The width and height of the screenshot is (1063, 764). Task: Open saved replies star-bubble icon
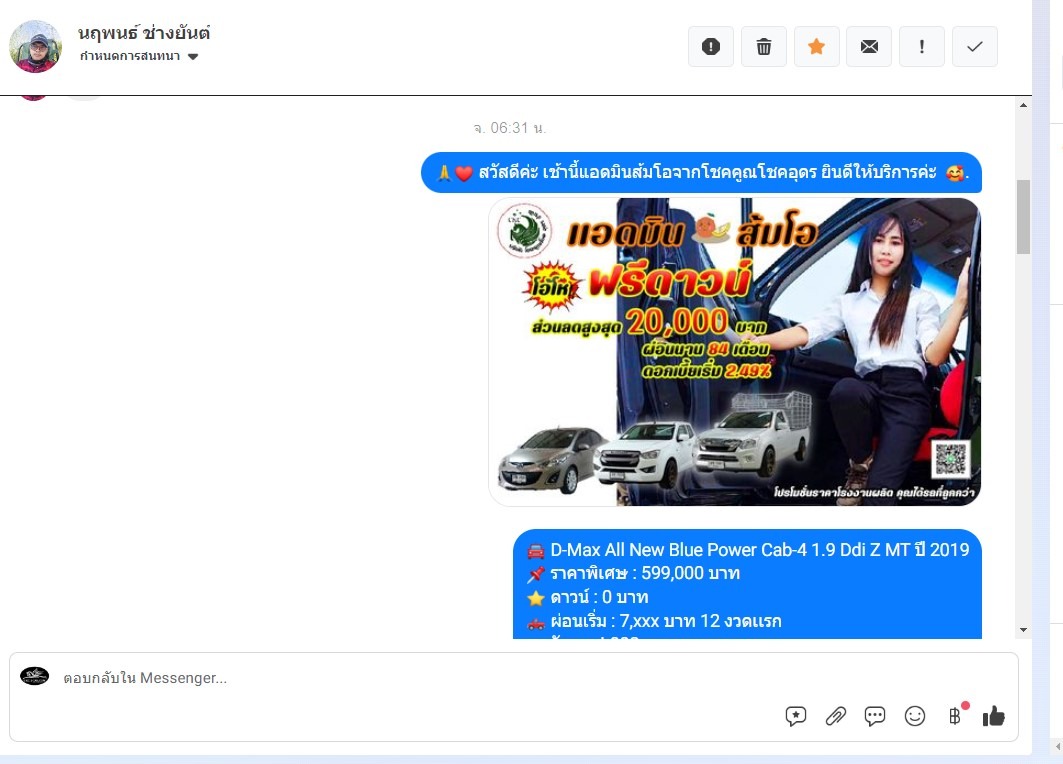[x=796, y=716]
